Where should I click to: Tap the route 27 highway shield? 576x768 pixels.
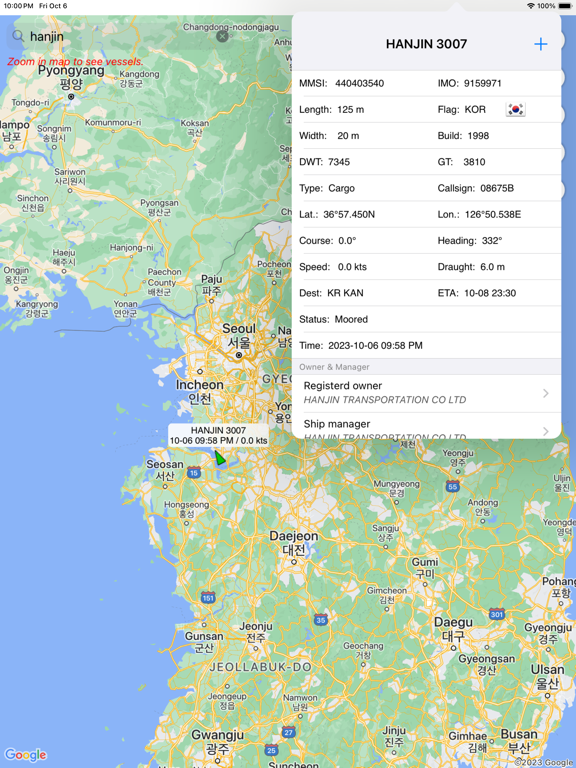point(289,733)
